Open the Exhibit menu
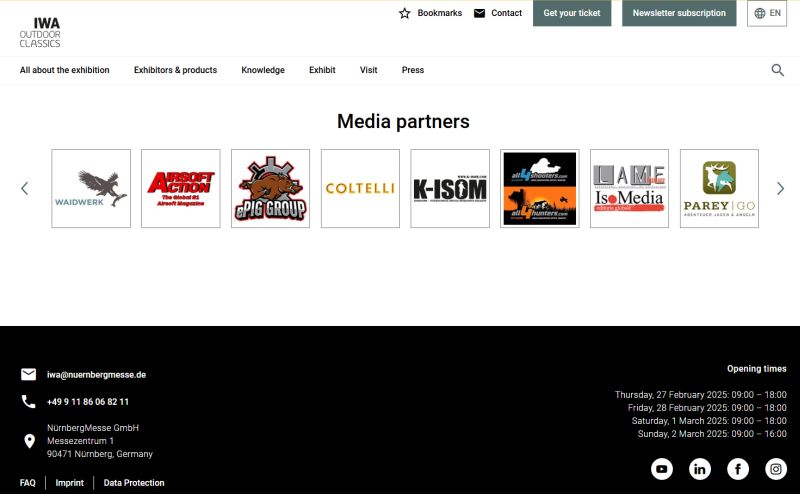Screen dimensions: 800x494 322,70
